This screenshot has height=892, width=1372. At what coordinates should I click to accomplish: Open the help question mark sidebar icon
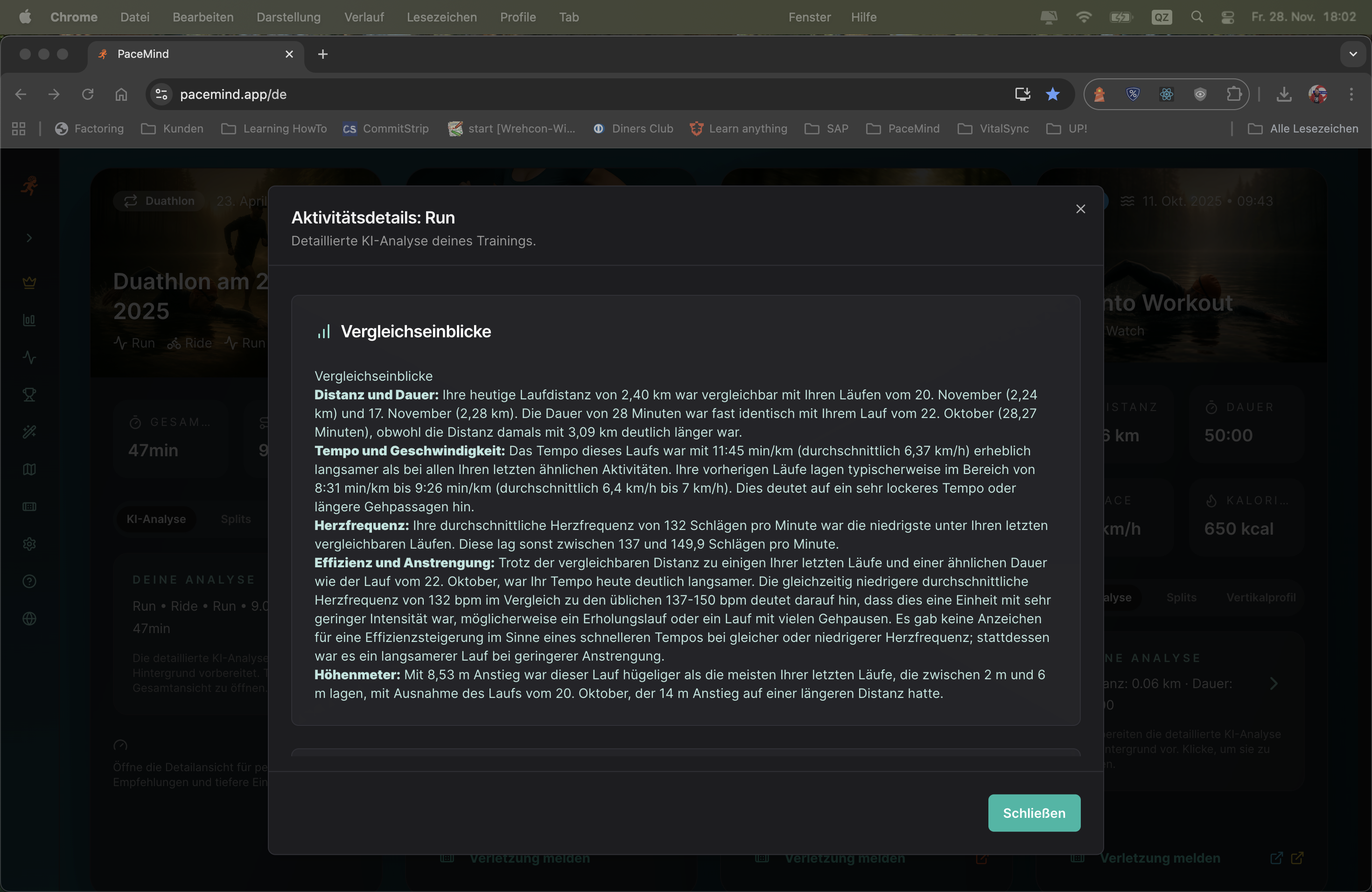click(x=29, y=581)
